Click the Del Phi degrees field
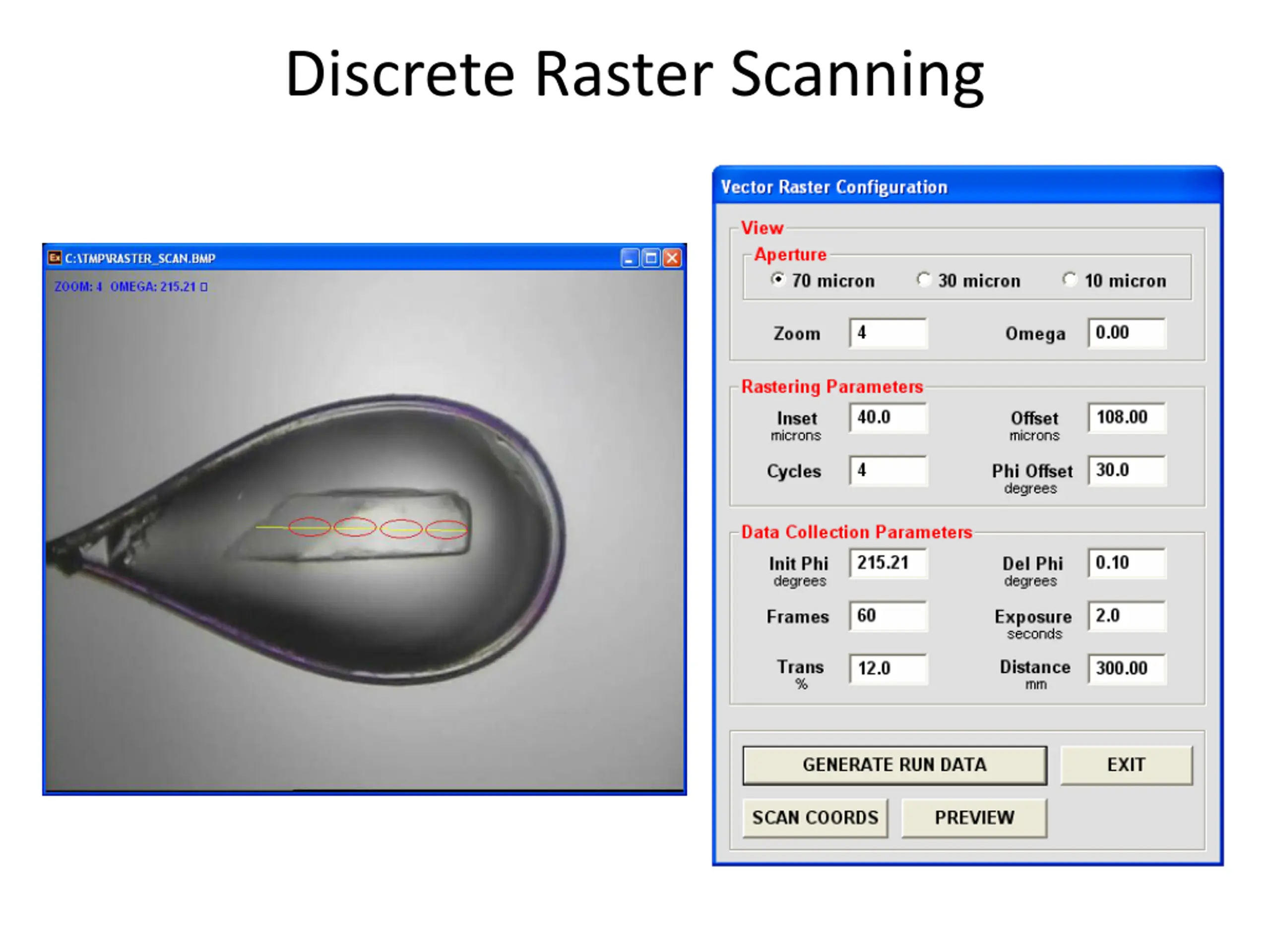The image size is (1270, 952). click(x=1127, y=563)
